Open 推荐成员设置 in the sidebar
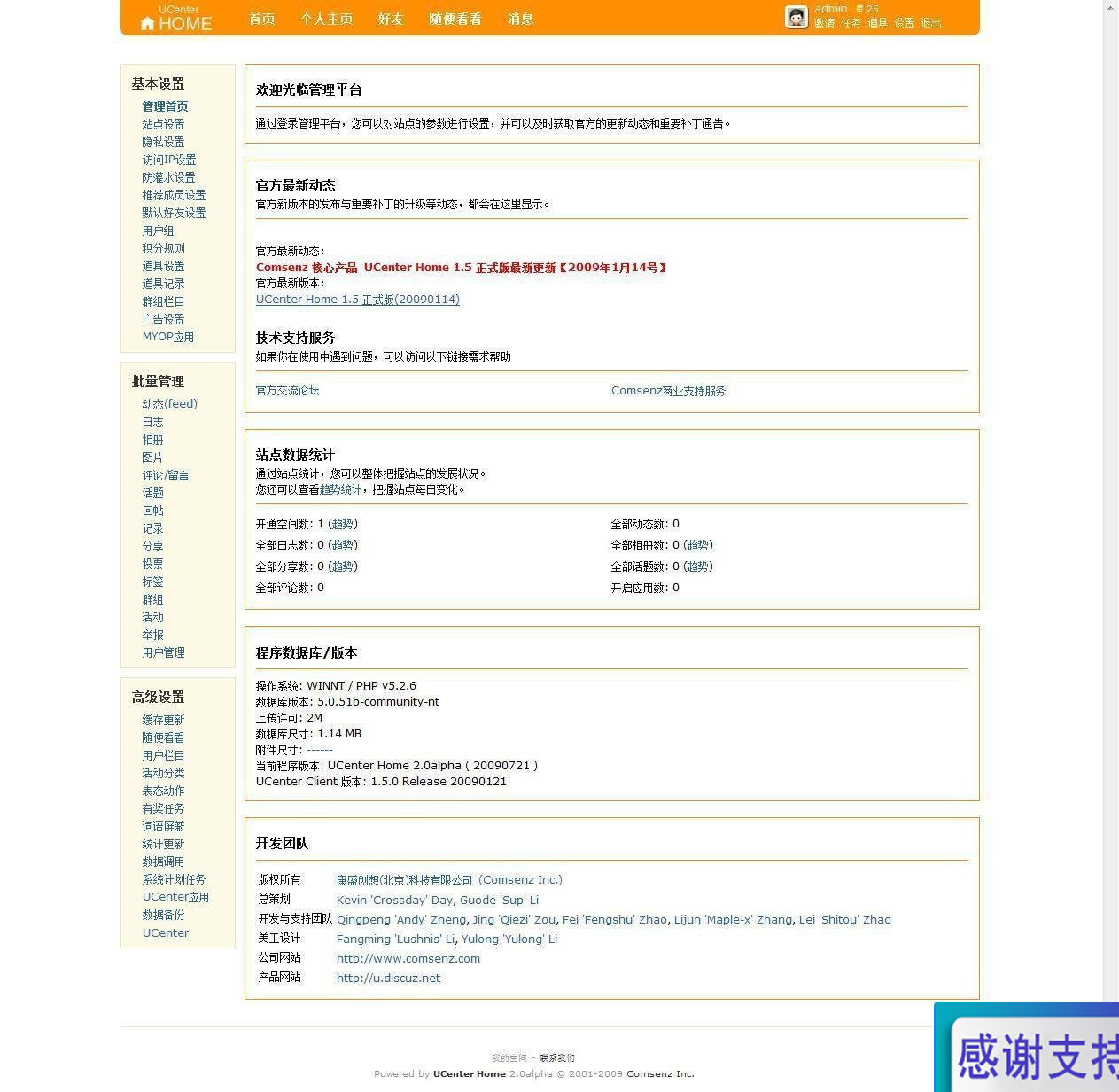The width and height of the screenshot is (1119, 1092). coord(174,195)
